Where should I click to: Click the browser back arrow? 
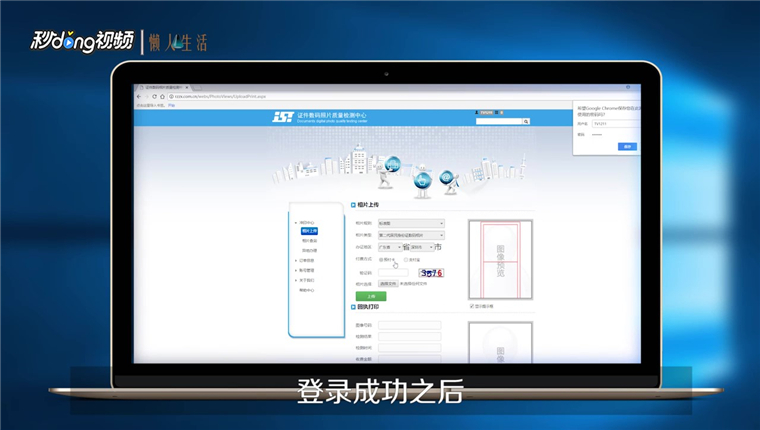[139, 96]
